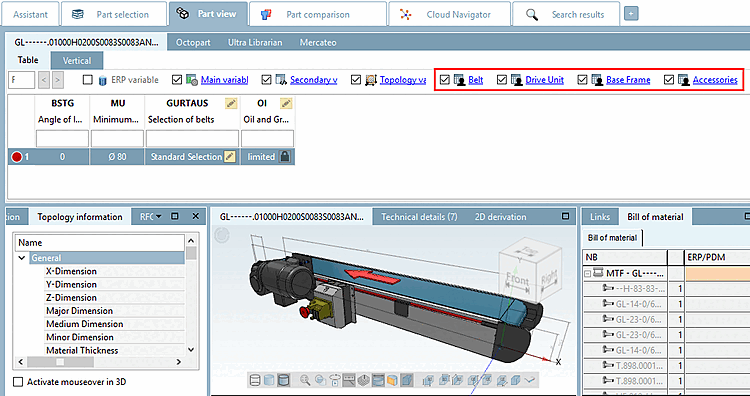Click next arrow button next to row field
Viewport: 750px width, 396px height.
(x=58, y=80)
